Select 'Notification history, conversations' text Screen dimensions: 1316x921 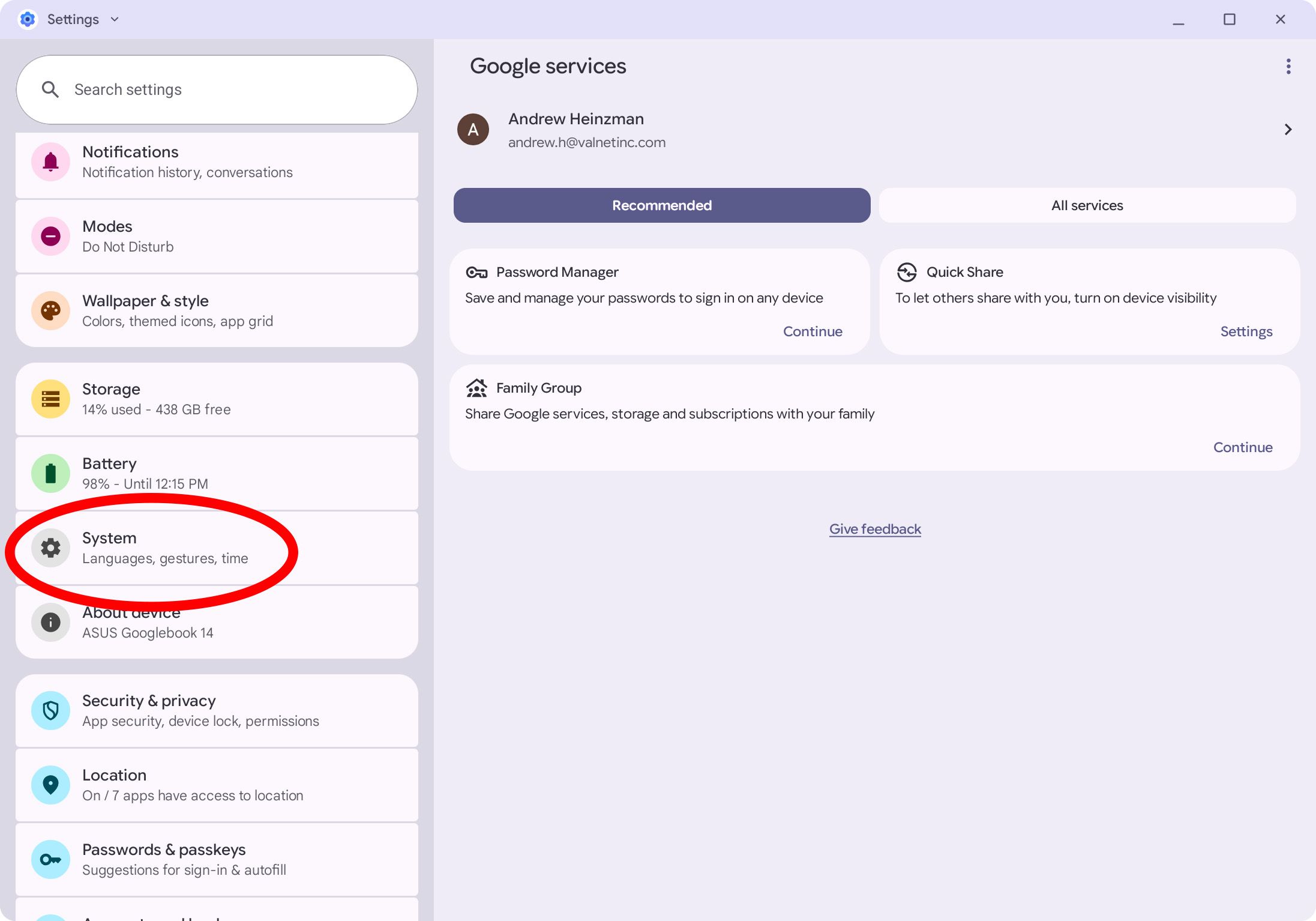point(187,173)
